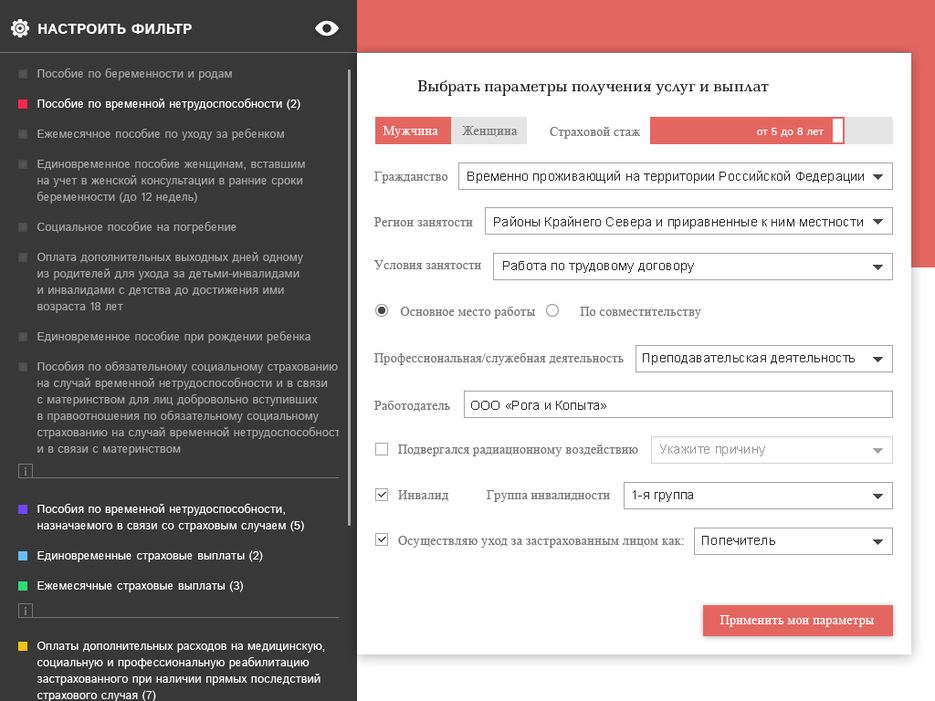Click Социальное пособие на погребение item

click(x=136, y=227)
